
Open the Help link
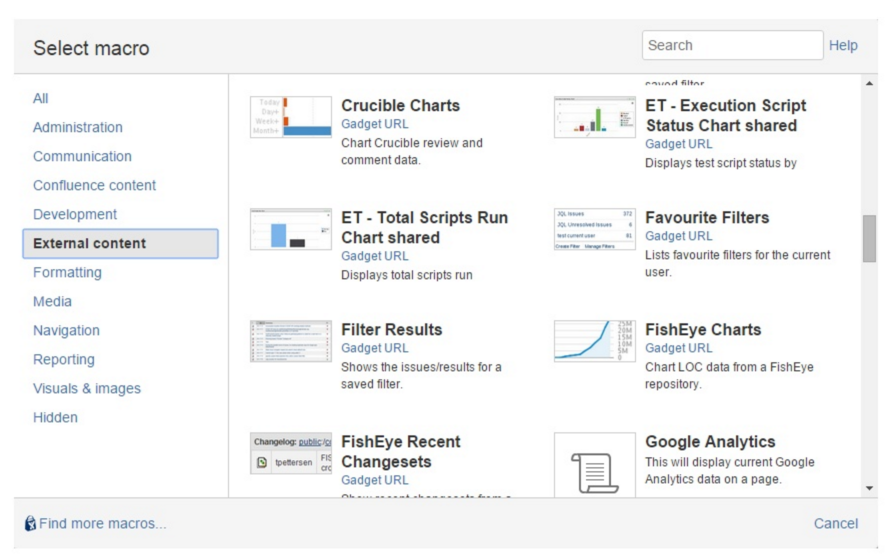pyautogui.click(x=843, y=45)
